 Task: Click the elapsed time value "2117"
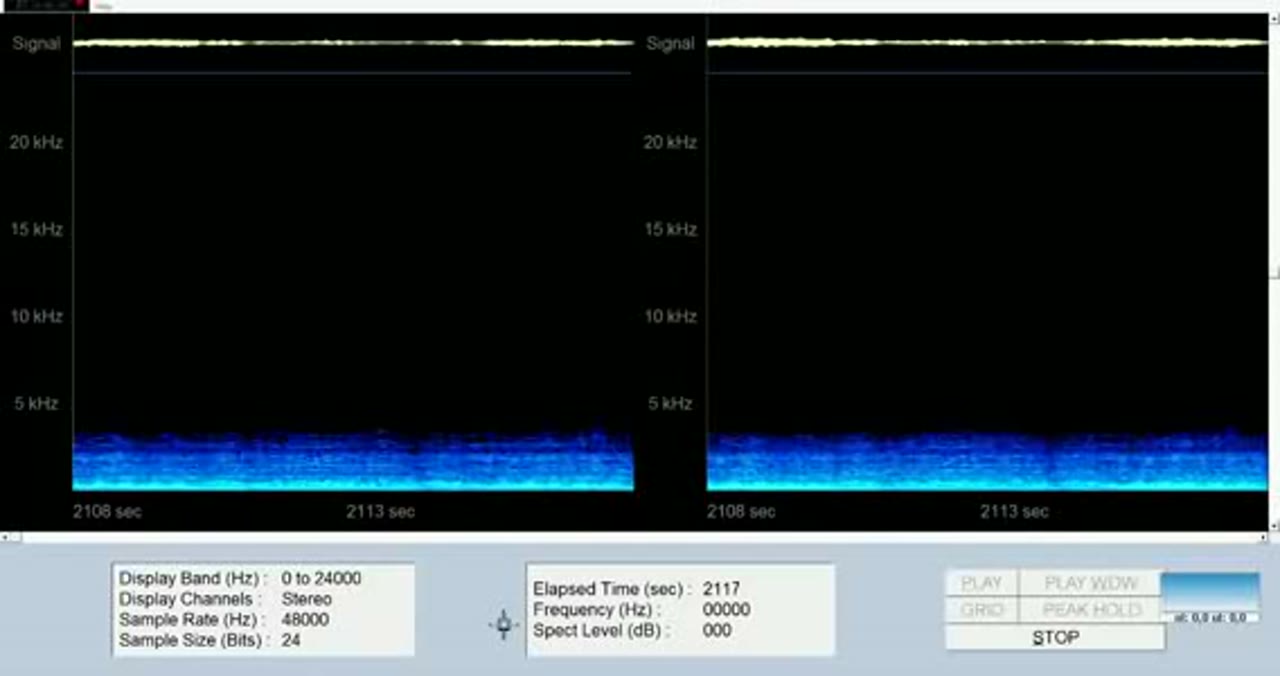point(721,589)
